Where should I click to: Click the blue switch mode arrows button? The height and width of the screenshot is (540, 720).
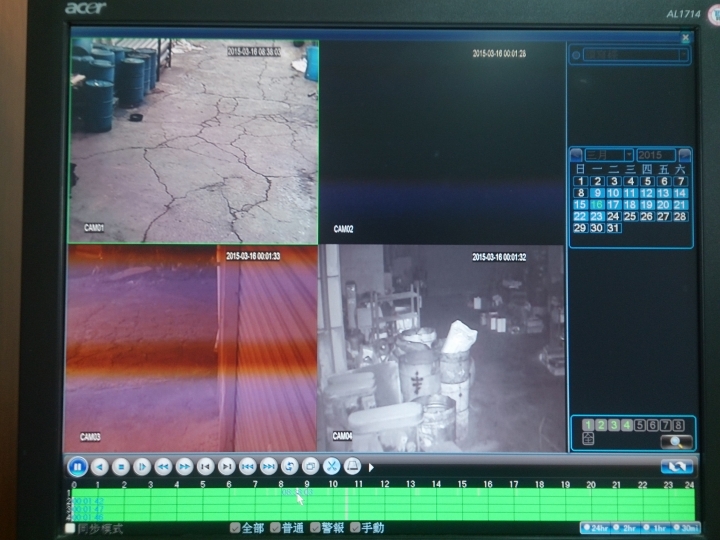point(677,467)
